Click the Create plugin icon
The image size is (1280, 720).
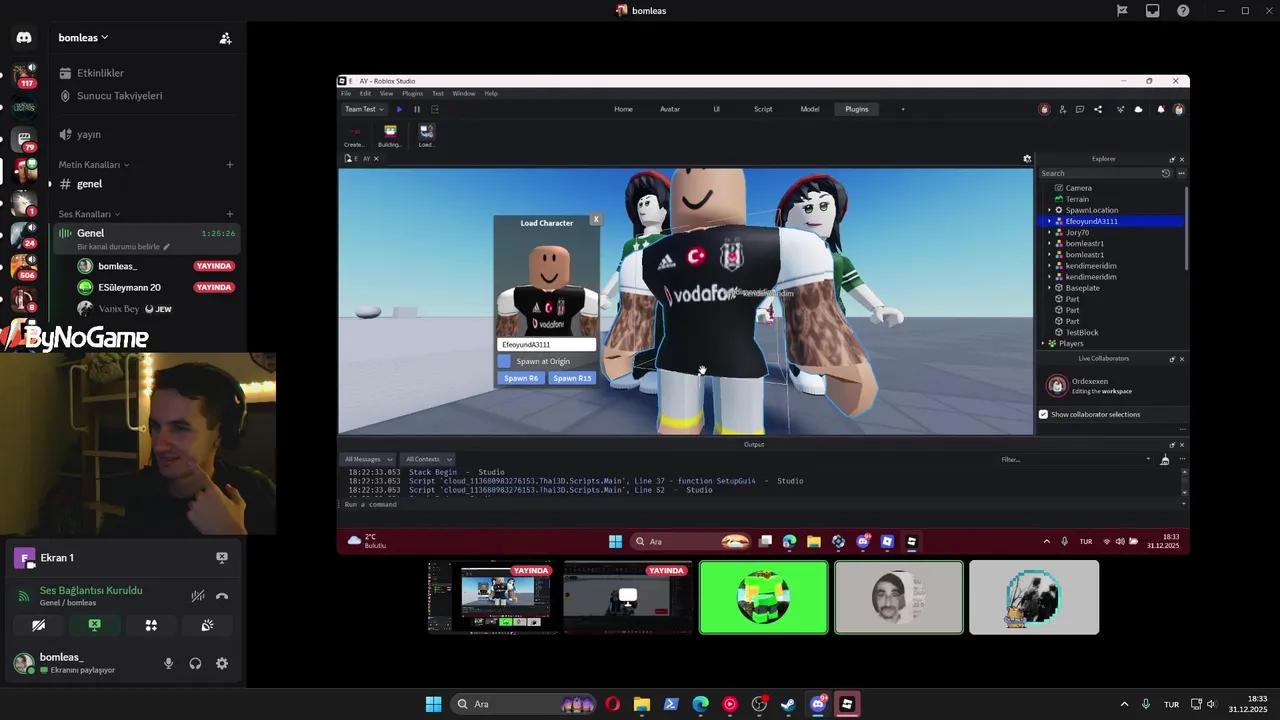click(354, 135)
